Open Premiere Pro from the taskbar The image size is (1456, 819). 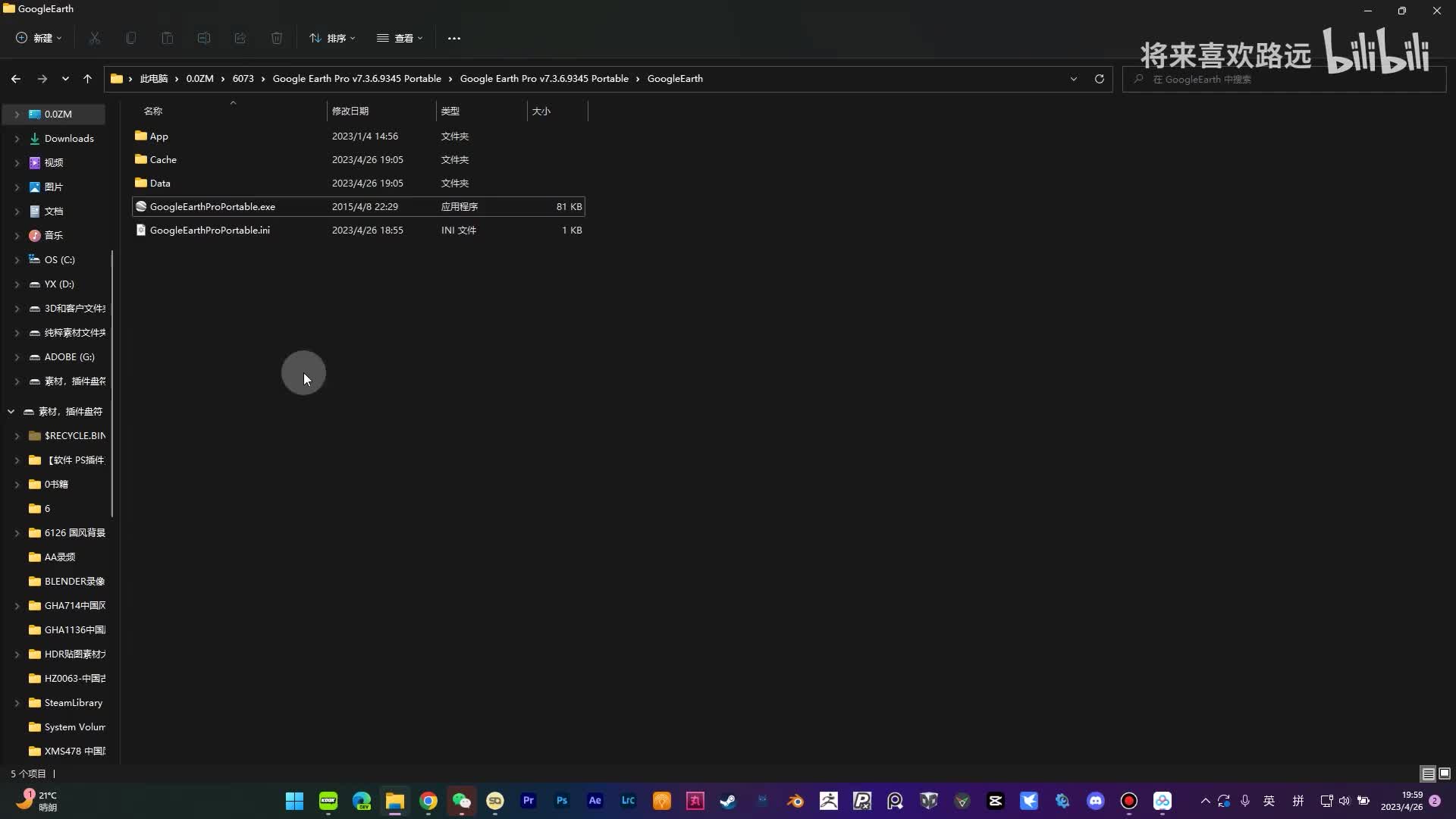[x=529, y=801]
